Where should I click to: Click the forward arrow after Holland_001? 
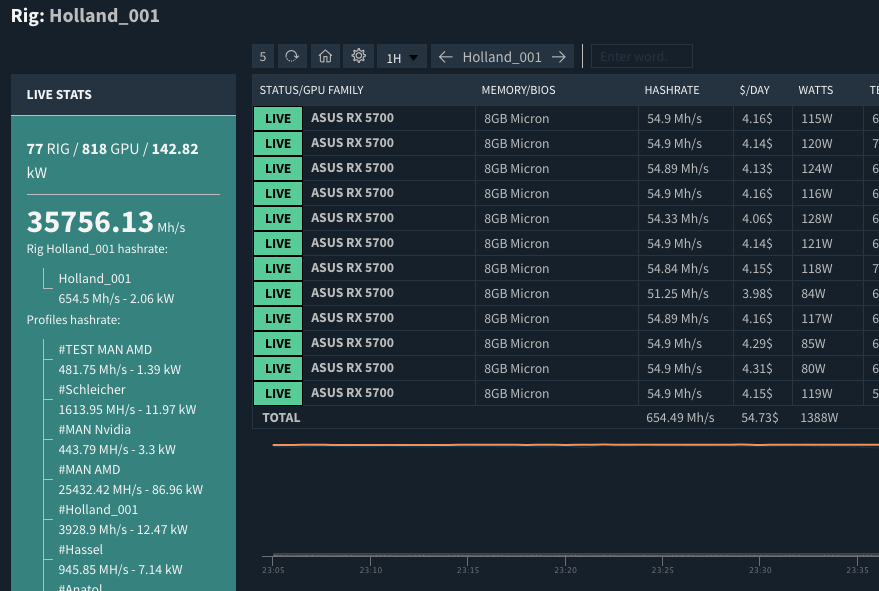[561, 56]
